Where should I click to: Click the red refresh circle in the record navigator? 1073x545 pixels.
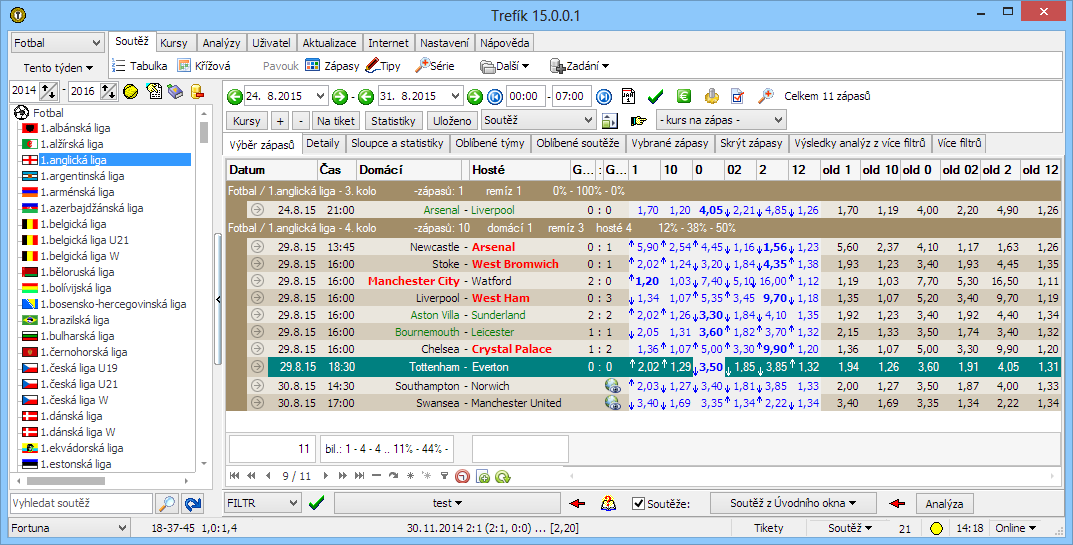pyautogui.click(x=463, y=477)
